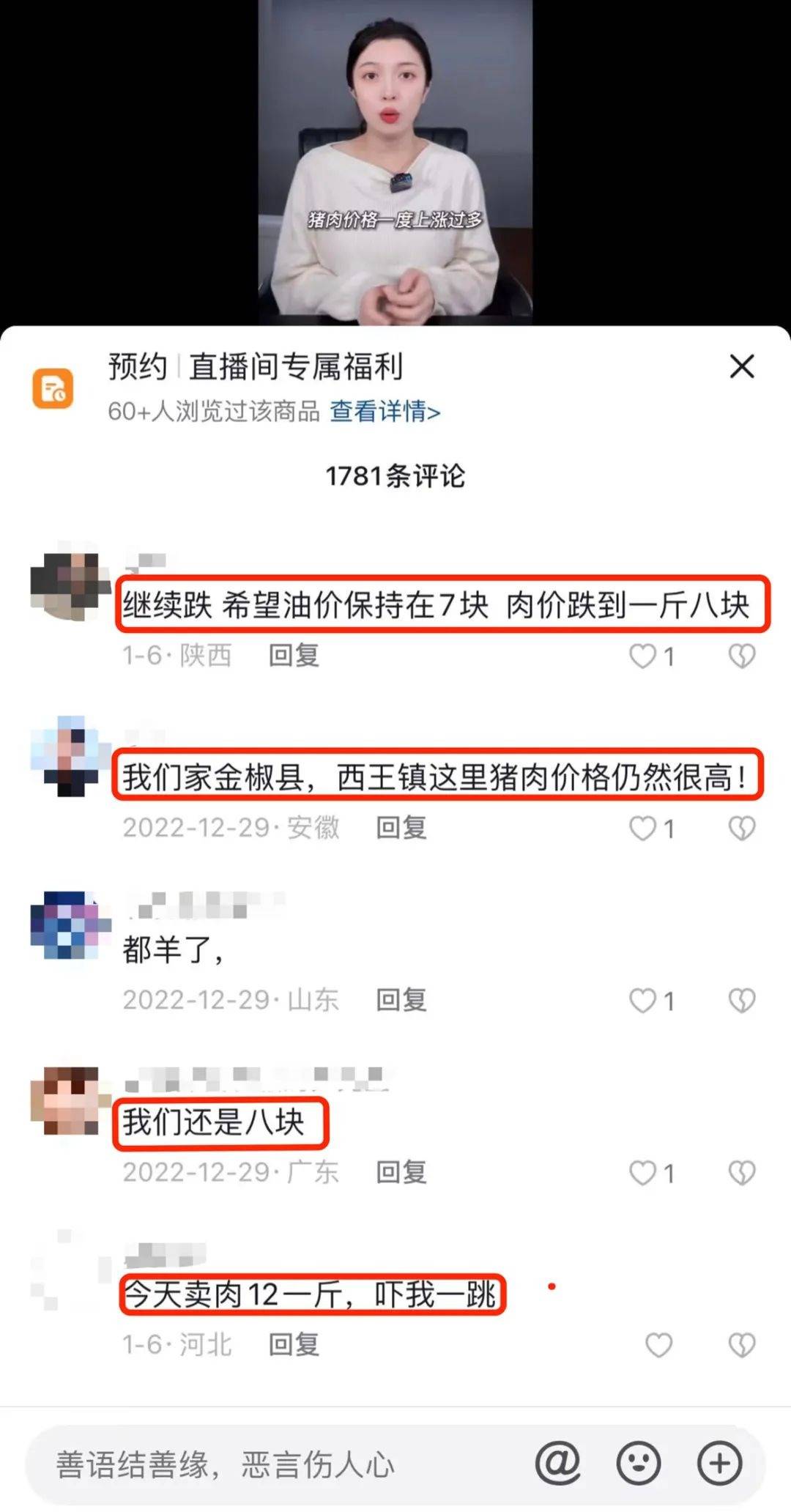Tap the orange reservation calendar icon
The image size is (791, 1512).
[53, 388]
